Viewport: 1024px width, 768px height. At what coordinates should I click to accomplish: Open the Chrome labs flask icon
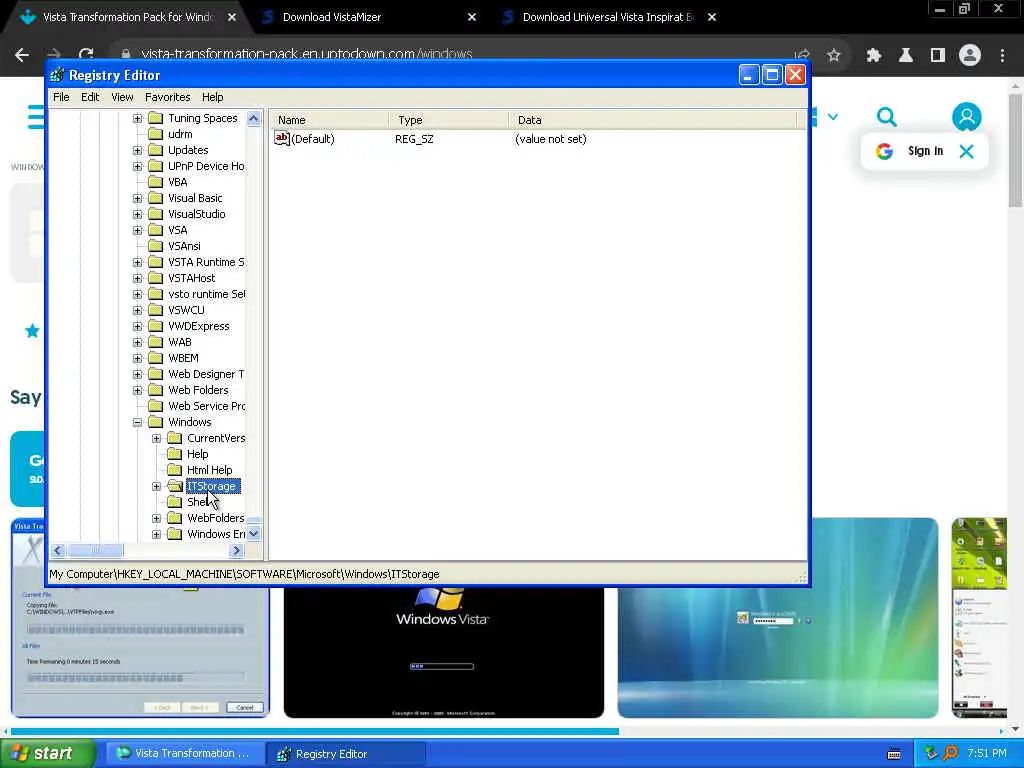pos(906,55)
